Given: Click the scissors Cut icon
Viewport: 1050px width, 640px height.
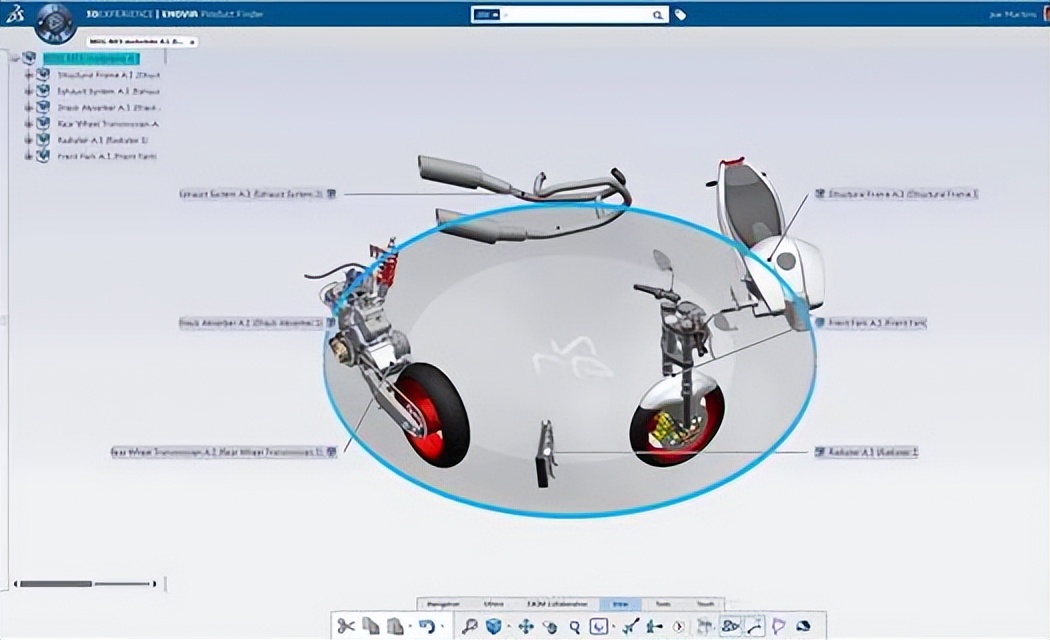Looking at the screenshot, I should coord(346,626).
